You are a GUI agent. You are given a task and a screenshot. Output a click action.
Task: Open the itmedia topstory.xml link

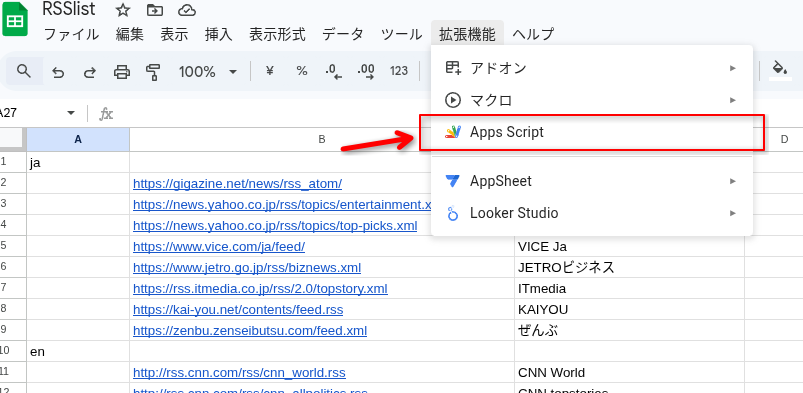coord(260,288)
